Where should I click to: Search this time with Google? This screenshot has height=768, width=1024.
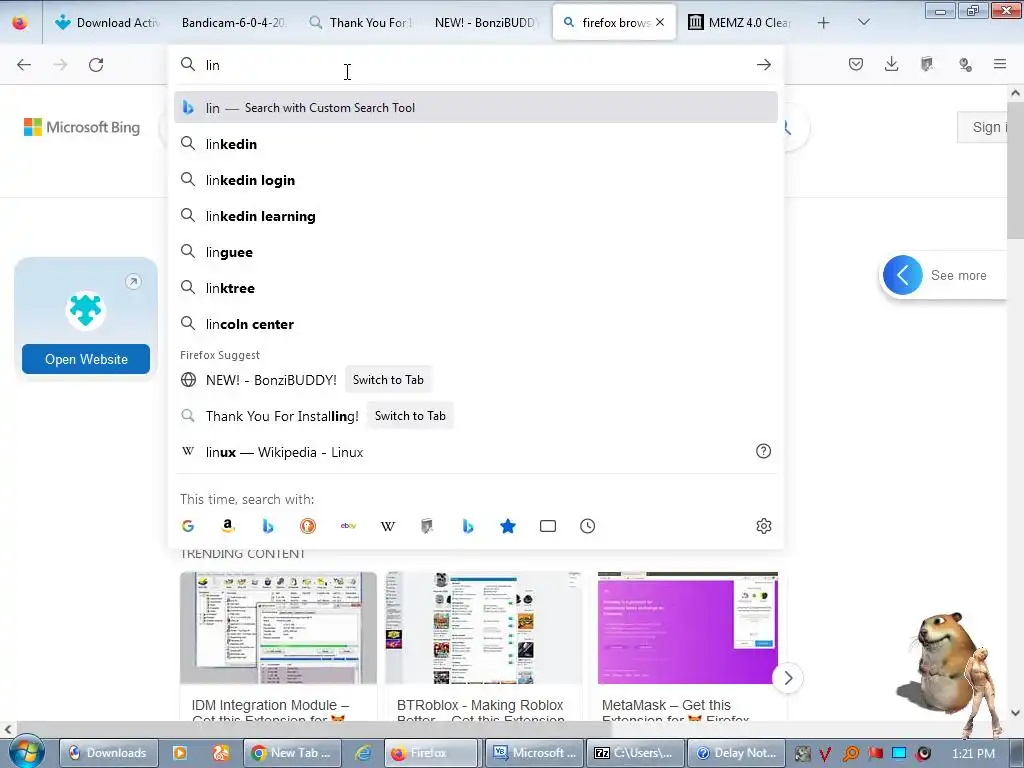tap(188, 526)
